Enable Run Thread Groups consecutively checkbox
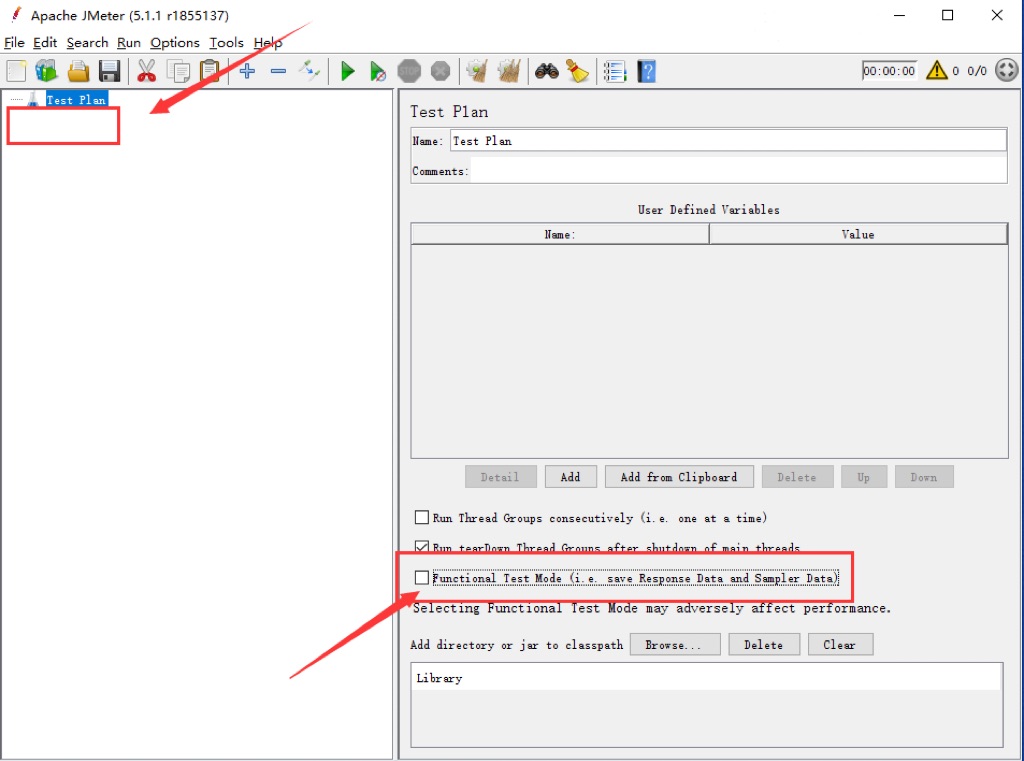Viewport: 1024px width, 761px height. [x=422, y=517]
